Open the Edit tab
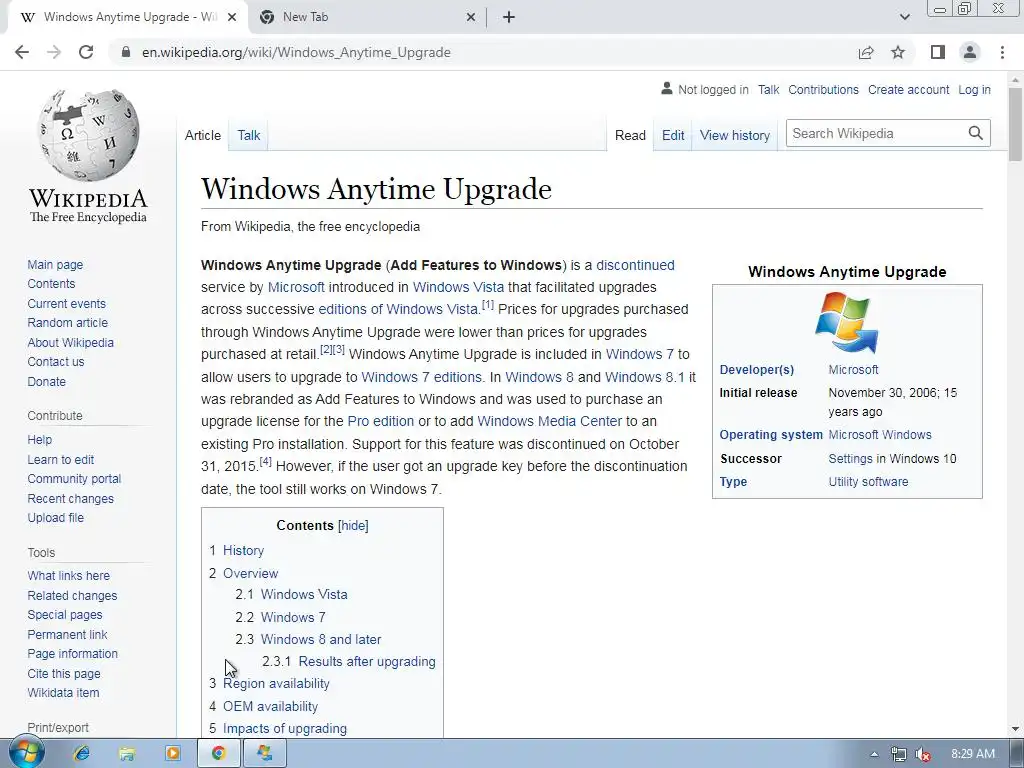 (673, 135)
